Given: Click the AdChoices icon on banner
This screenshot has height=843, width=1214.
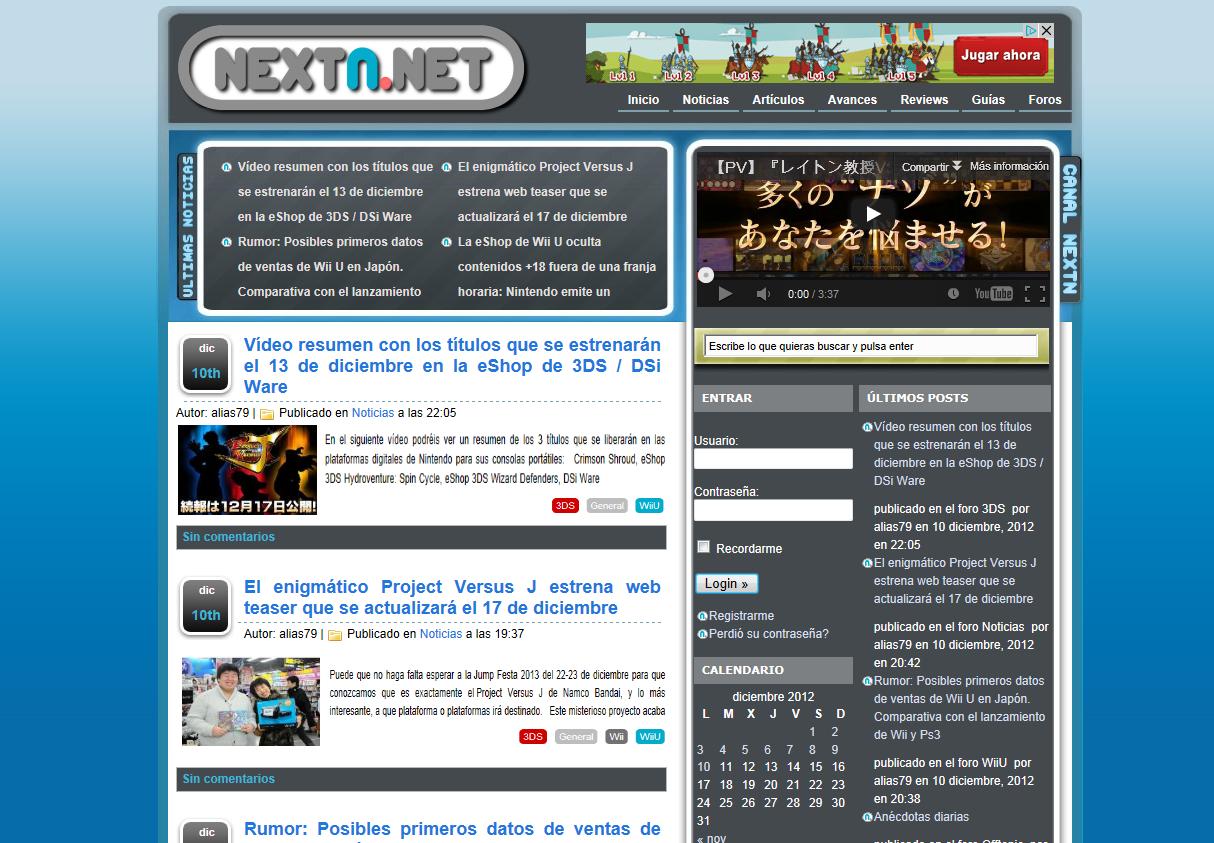Looking at the screenshot, I should 1032,31.
